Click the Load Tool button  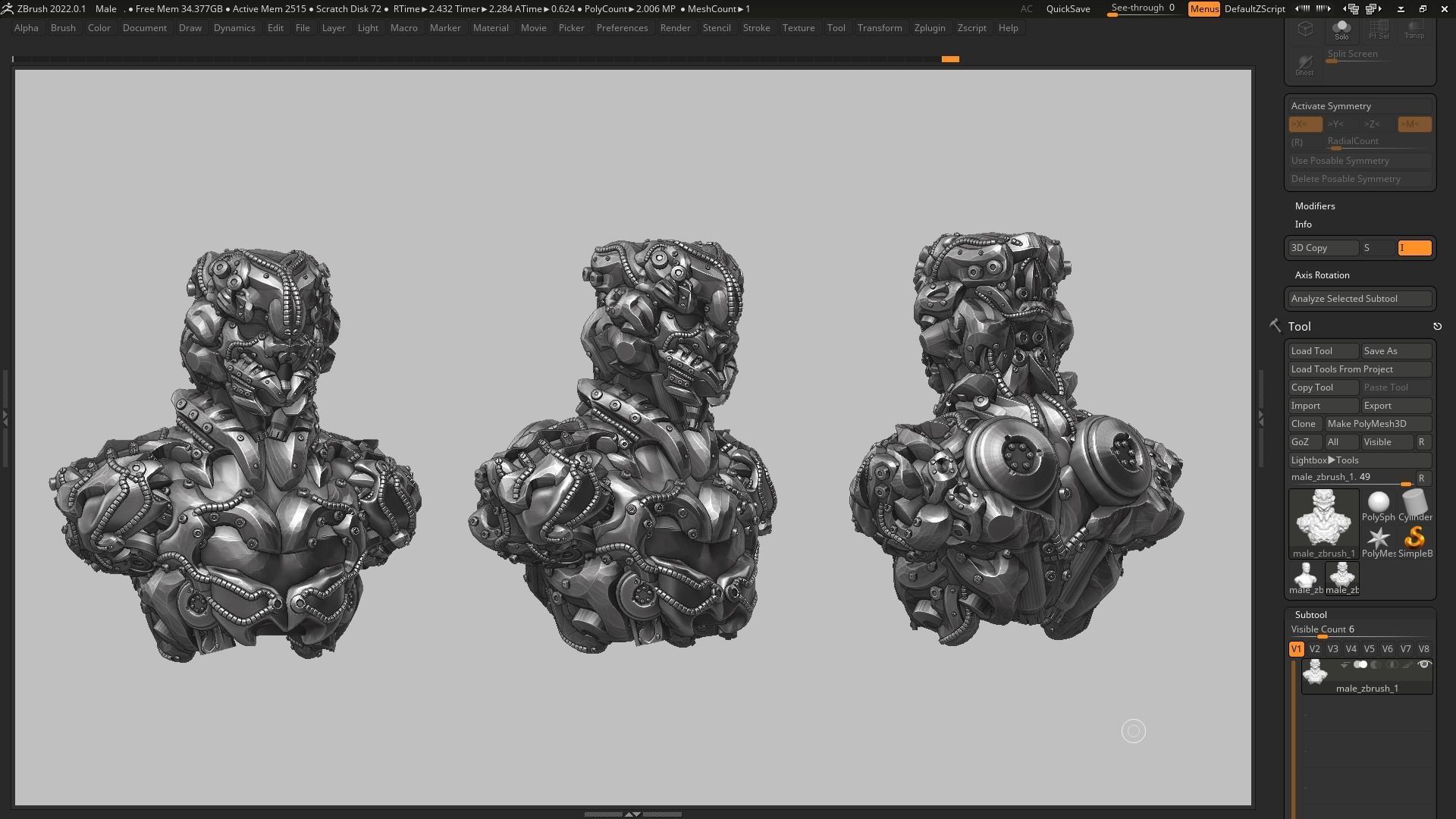tap(1323, 351)
